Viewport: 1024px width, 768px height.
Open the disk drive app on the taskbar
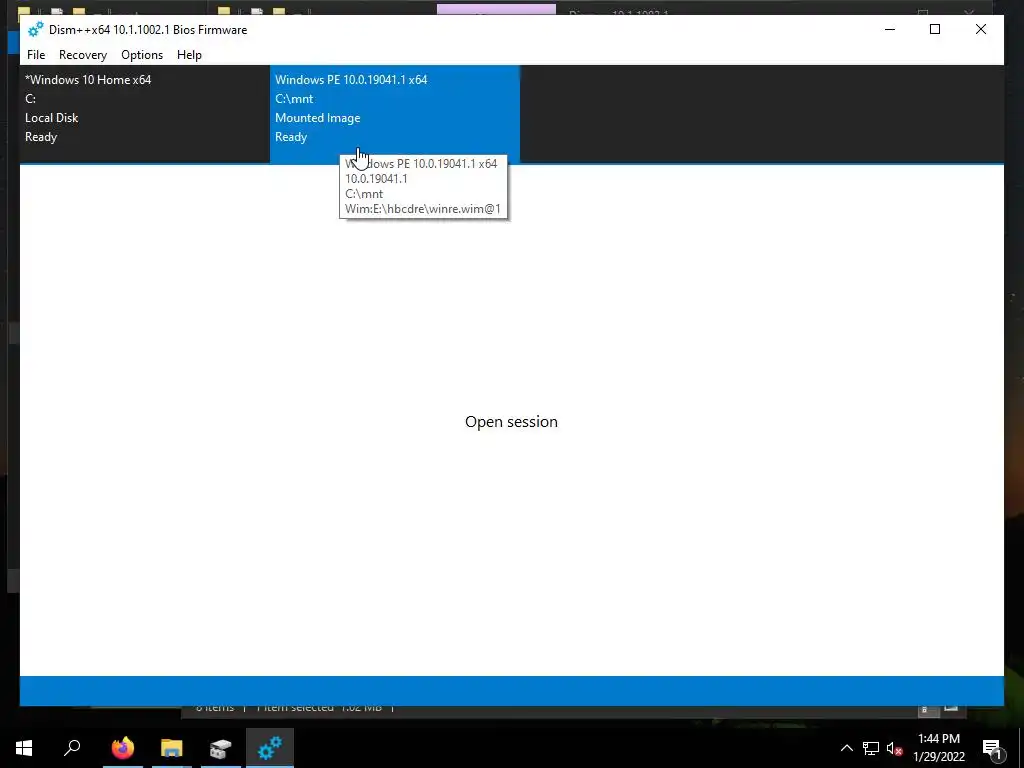tap(221, 748)
